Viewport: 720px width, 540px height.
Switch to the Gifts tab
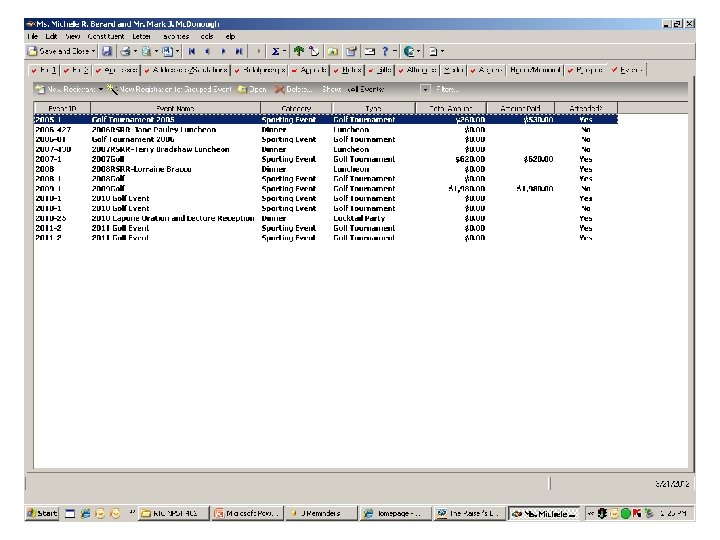(x=380, y=70)
